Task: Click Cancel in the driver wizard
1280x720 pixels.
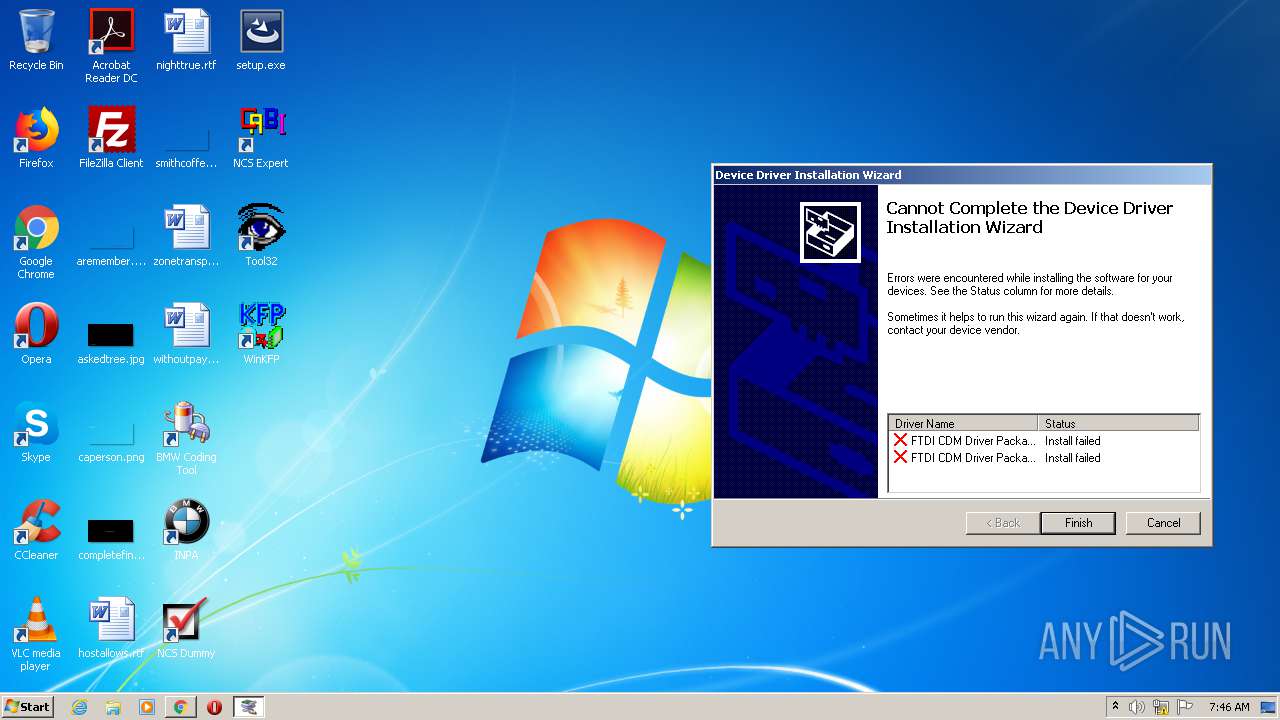Action: (1163, 523)
